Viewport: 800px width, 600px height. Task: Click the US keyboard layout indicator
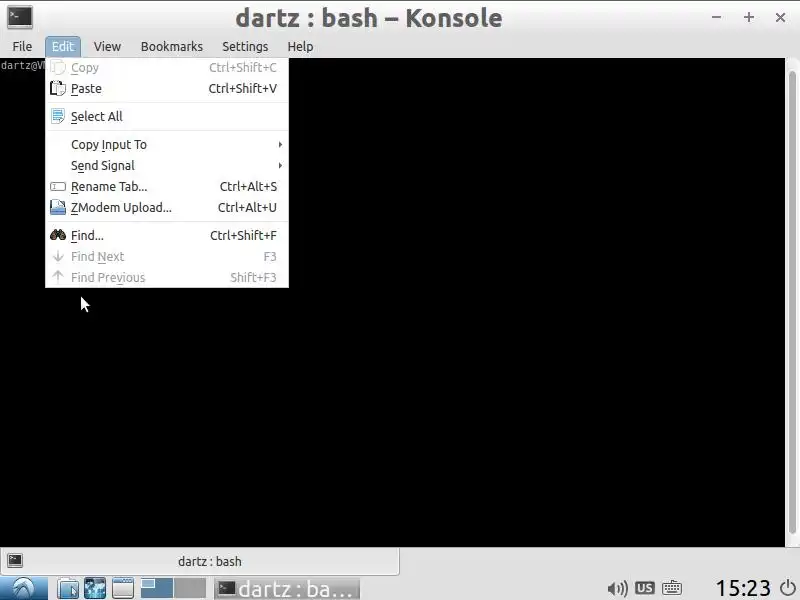click(x=644, y=588)
